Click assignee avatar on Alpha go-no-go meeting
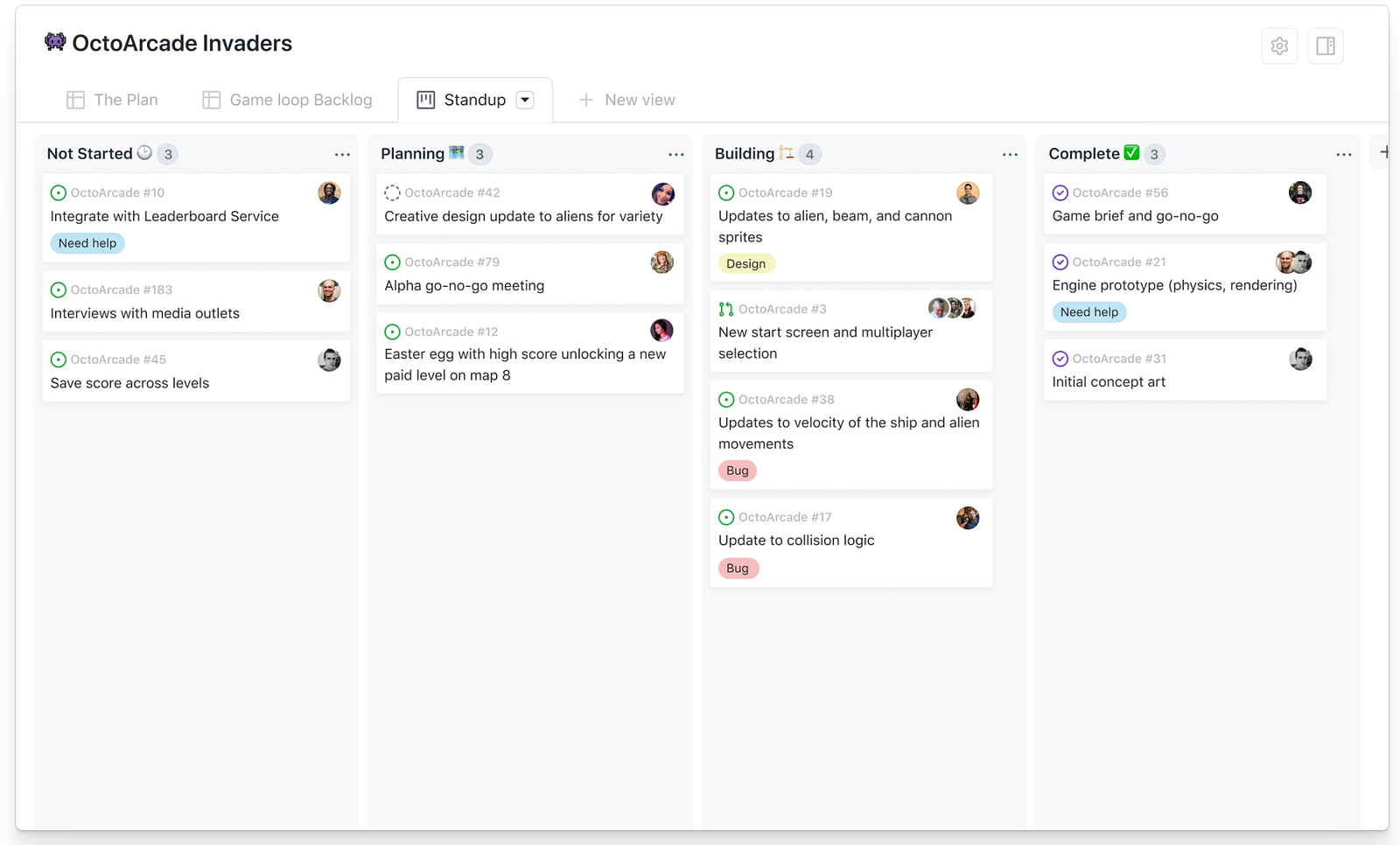The height and width of the screenshot is (845, 1400). 662,262
